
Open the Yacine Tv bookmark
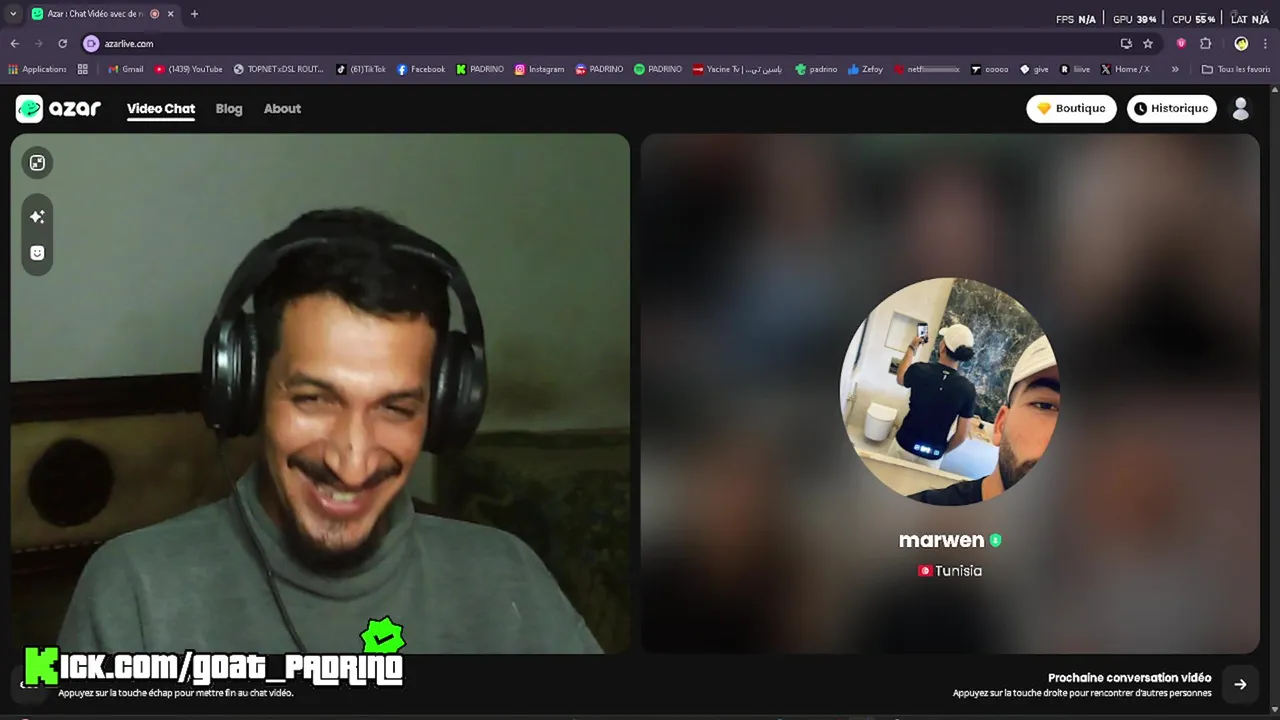tap(737, 69)
